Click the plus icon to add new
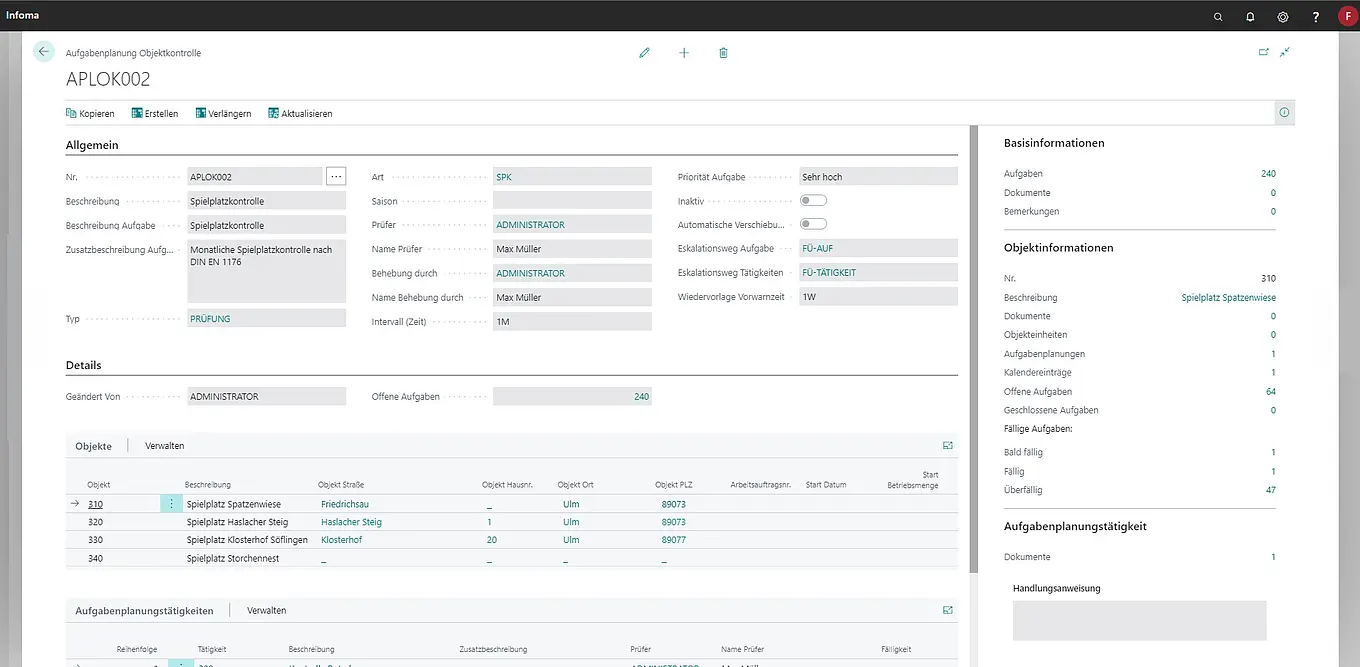This screenshot has width=1360, height=667. pyautogui.click(x=684, y=53)
